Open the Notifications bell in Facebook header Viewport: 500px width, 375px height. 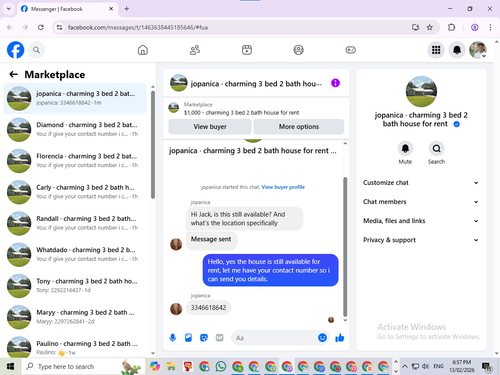coord(457,50)
